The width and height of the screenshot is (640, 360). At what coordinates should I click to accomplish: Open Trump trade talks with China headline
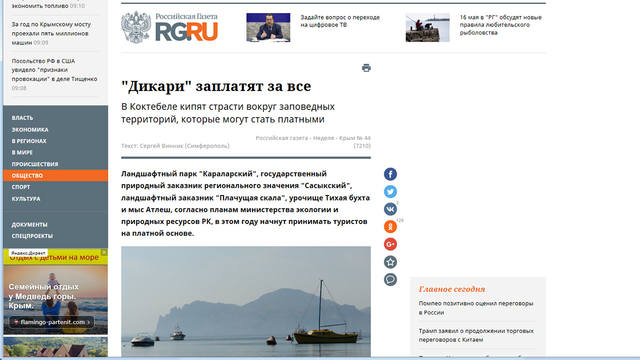coord(476,335)
